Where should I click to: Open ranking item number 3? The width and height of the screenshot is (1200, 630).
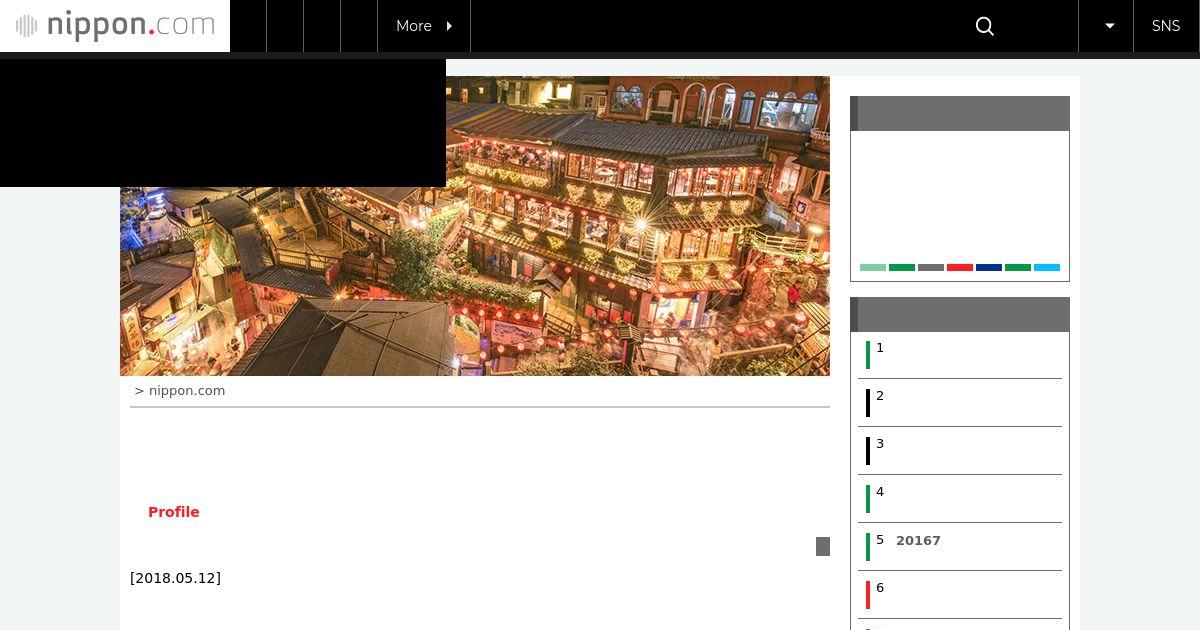point(960,451)
